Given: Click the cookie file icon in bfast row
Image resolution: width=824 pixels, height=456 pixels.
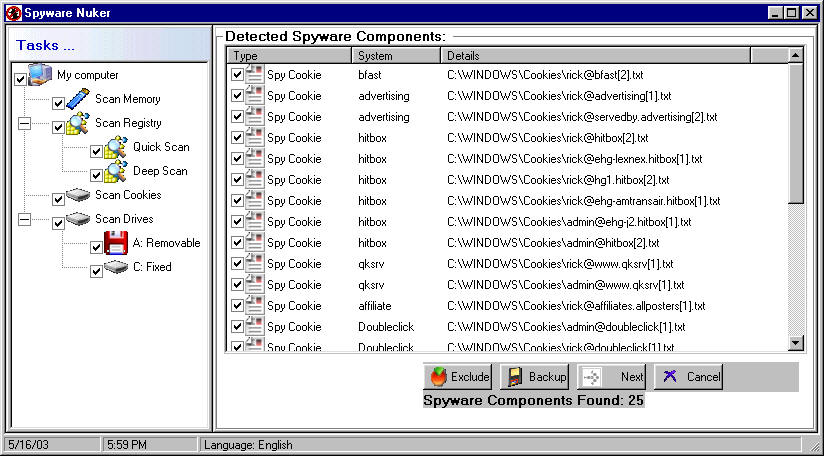Looking at the screenshot, I should coord(255,74).
